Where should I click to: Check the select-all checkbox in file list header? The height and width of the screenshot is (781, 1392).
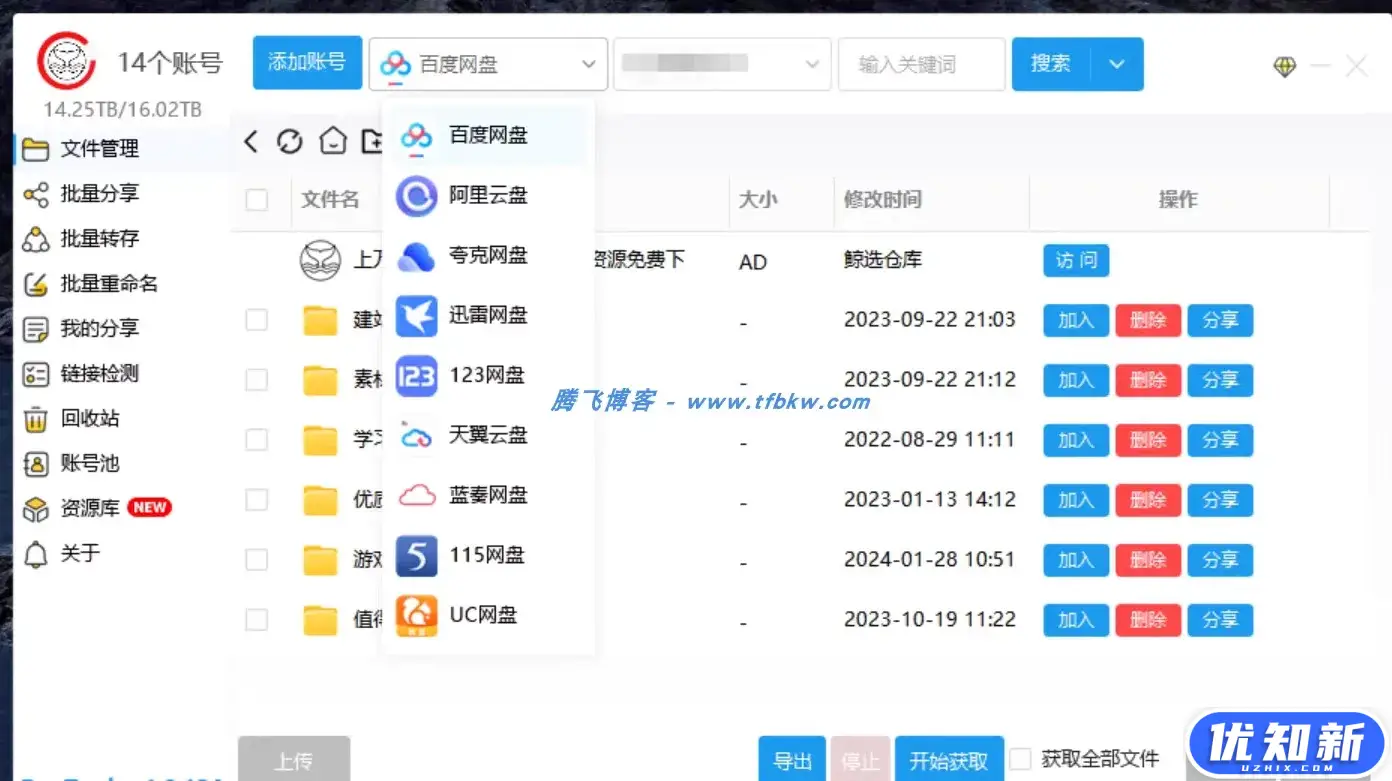pyautogui.click(x=257, y=199)
